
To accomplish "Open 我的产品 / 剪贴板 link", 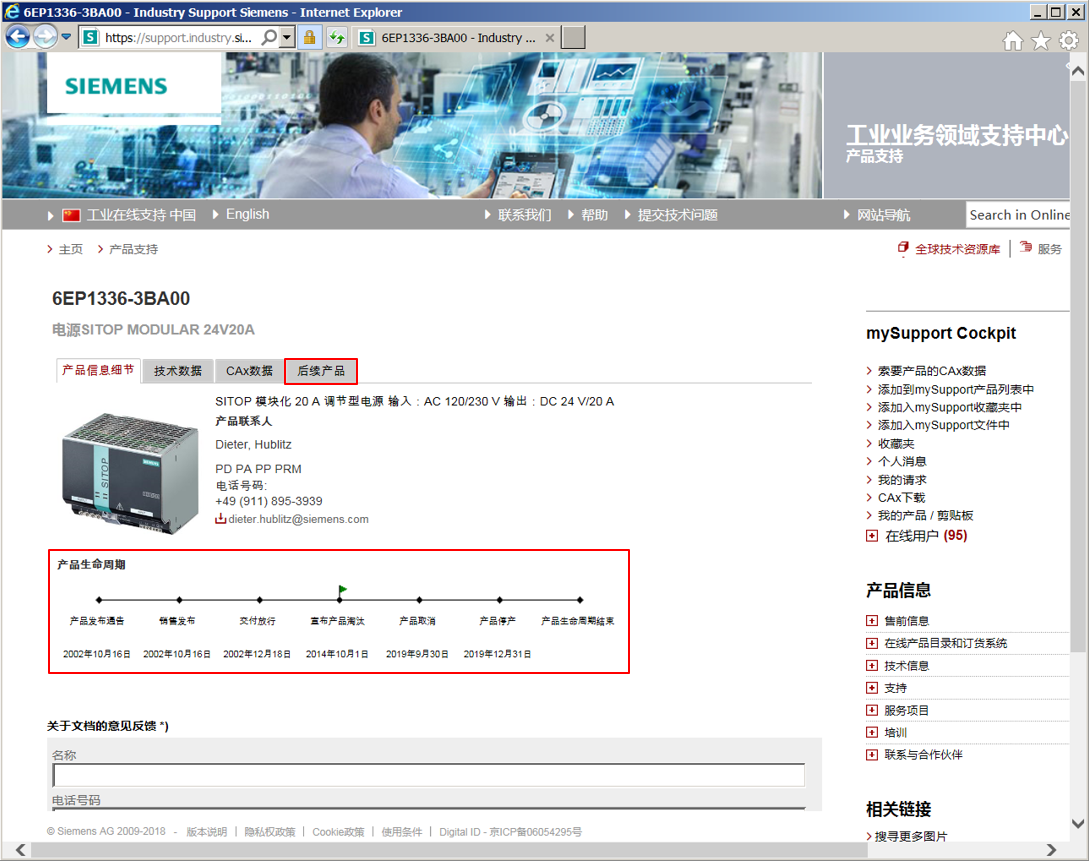I will coord(925,515).
